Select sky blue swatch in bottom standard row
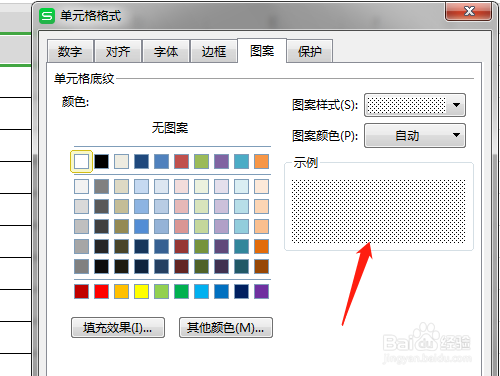The width and height of the screenshot is (500, 376). pos(201,291)
